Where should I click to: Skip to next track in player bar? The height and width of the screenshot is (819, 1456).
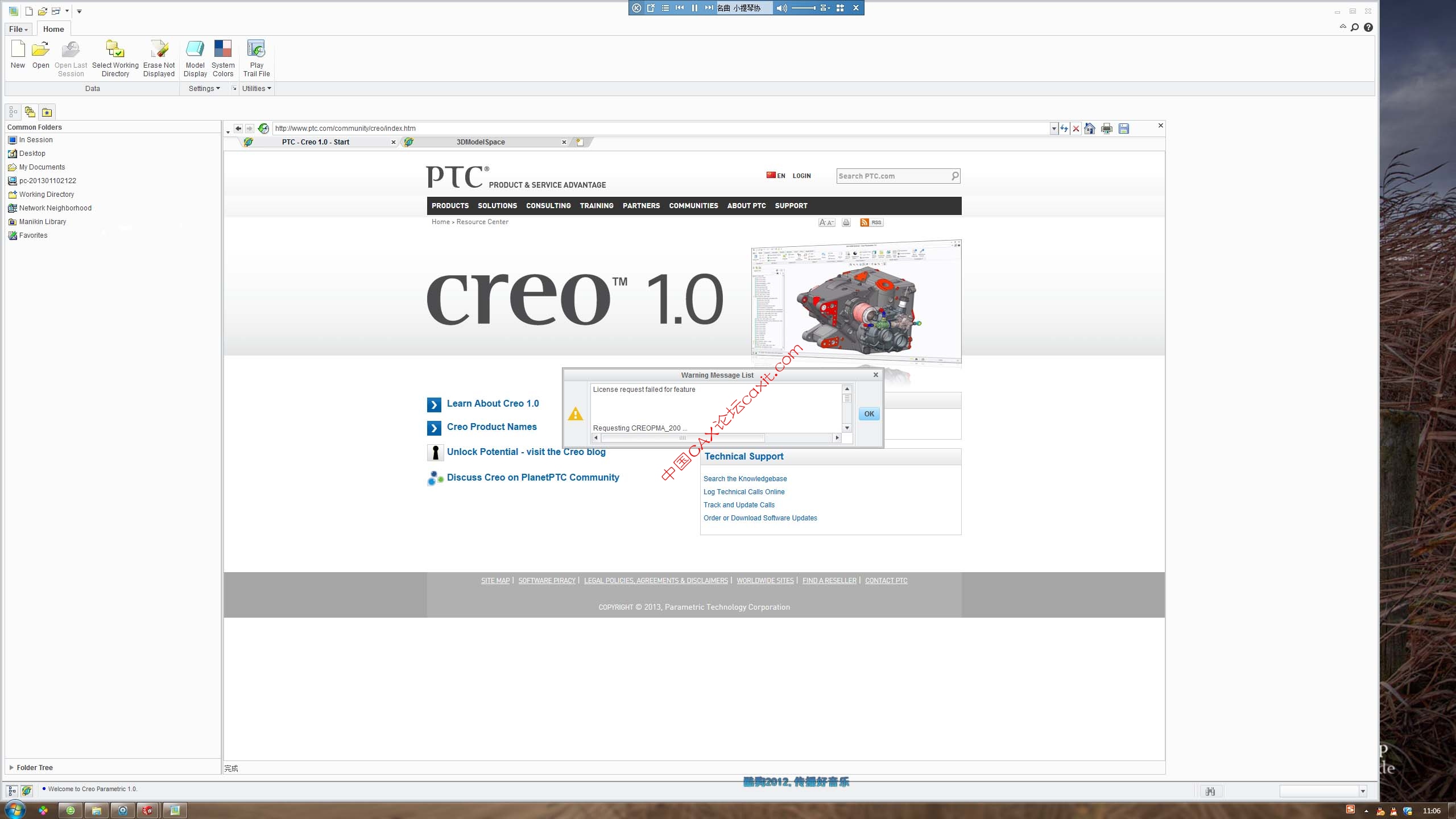pyautogui.click(x=709, y=8)
